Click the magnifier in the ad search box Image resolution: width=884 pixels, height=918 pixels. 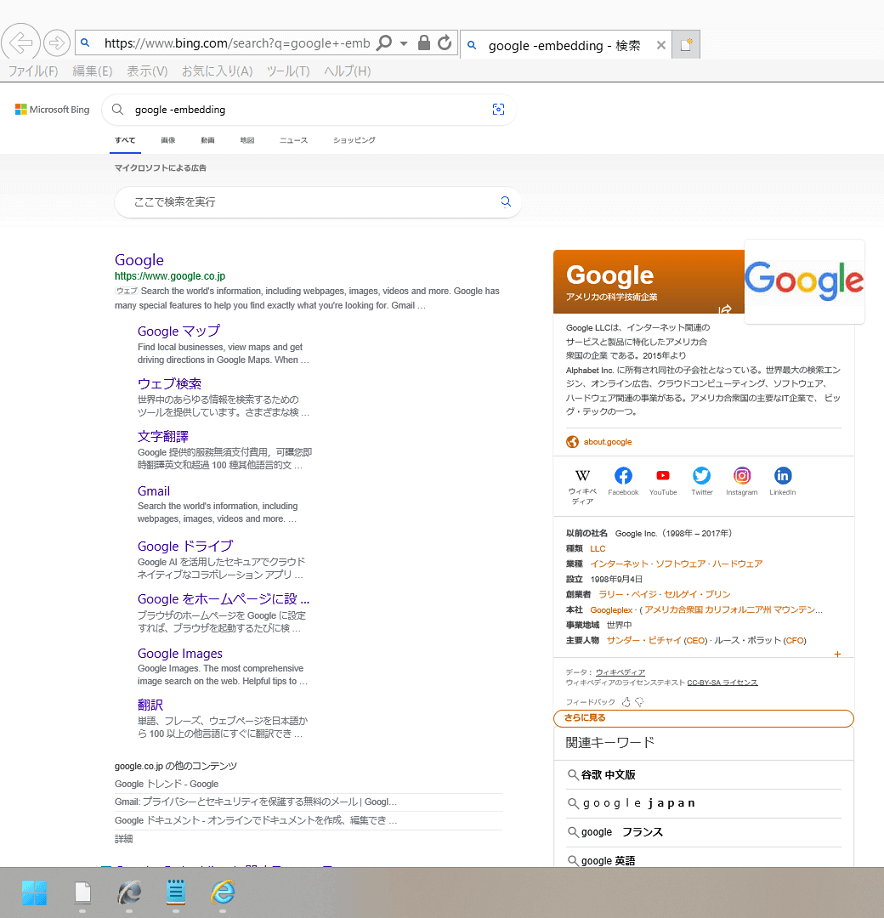click(506, 202)
